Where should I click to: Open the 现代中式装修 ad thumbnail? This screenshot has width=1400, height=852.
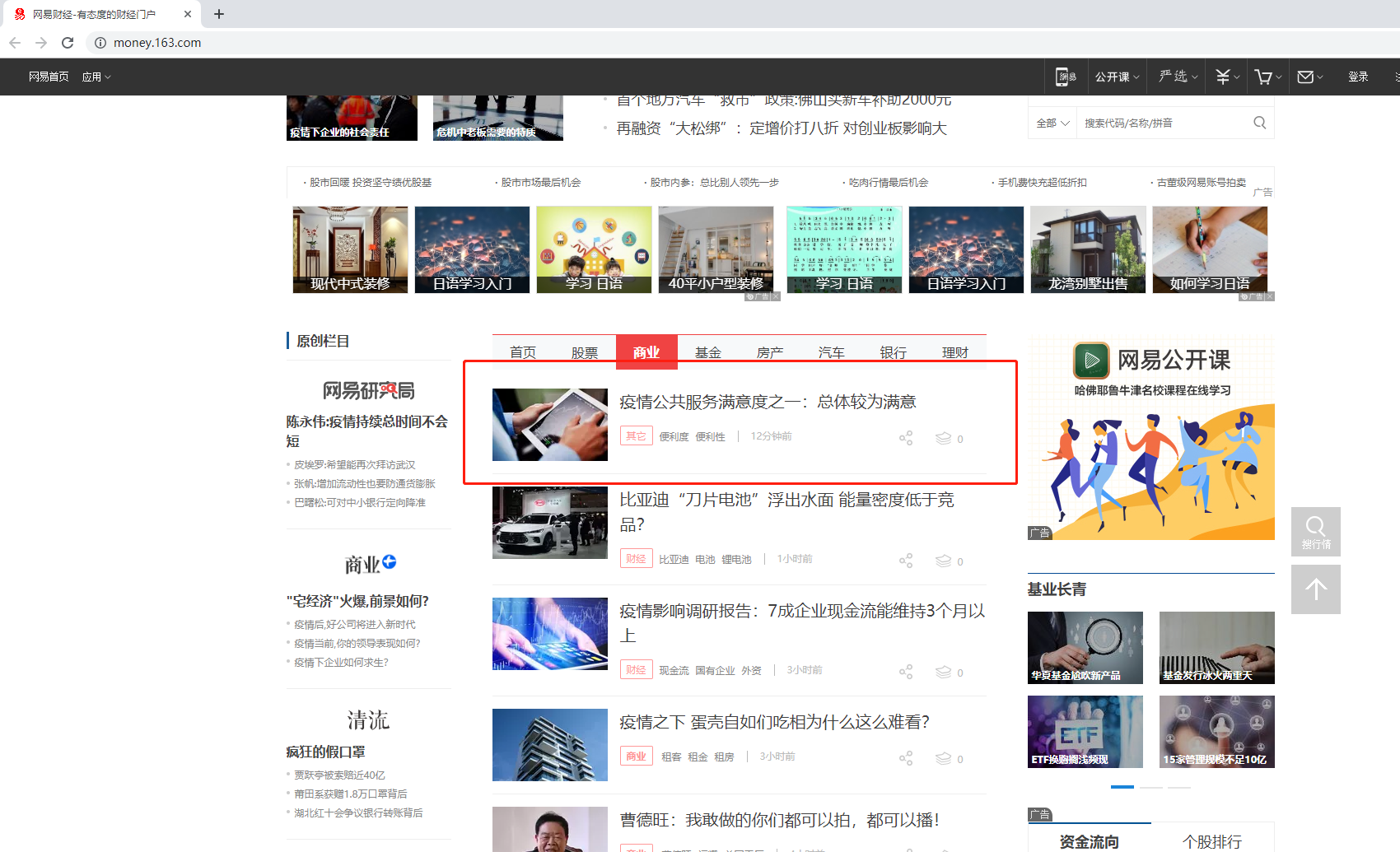pos(350,249)
